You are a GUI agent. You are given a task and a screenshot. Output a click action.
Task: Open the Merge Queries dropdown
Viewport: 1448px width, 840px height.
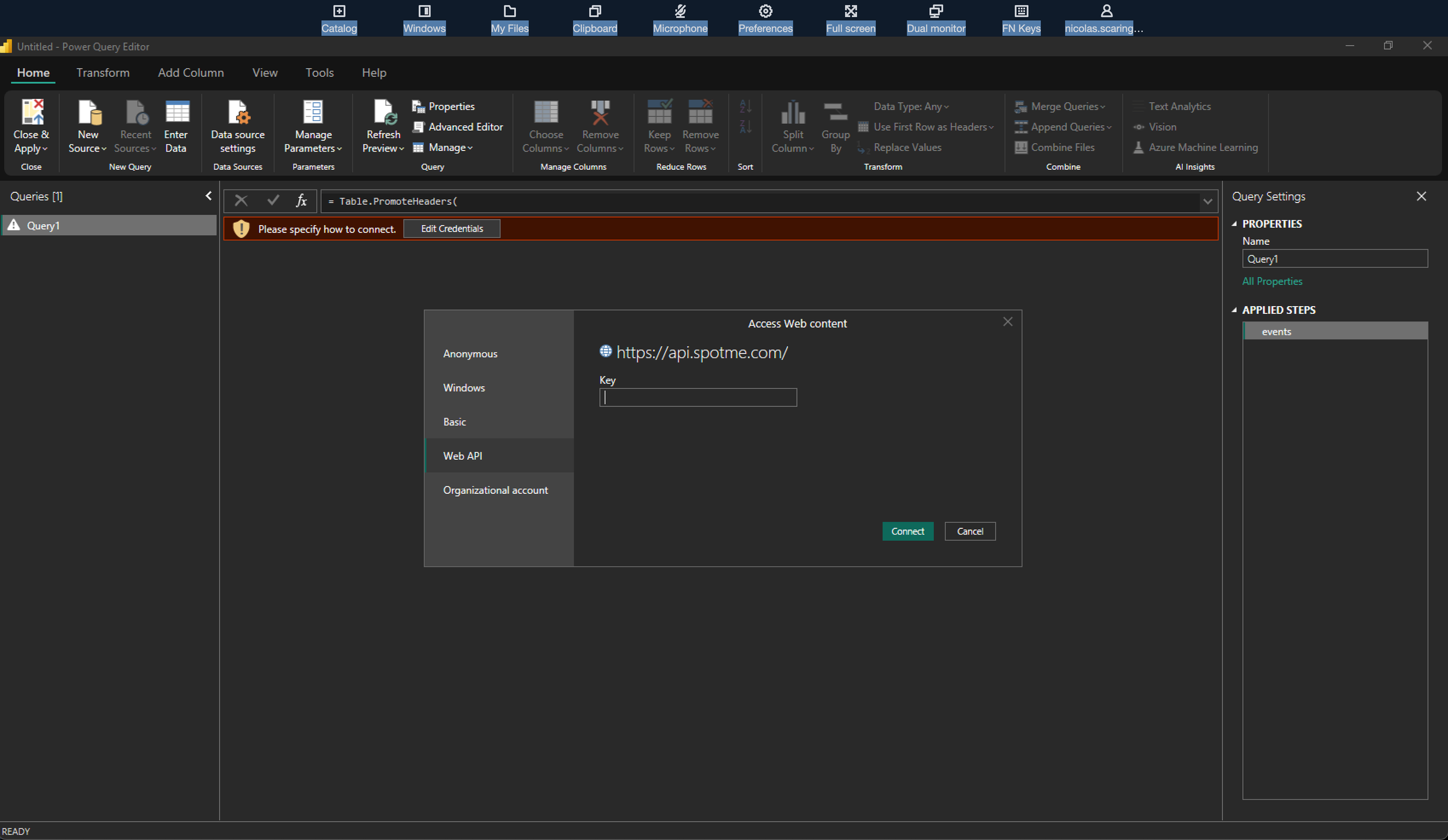1059,106
